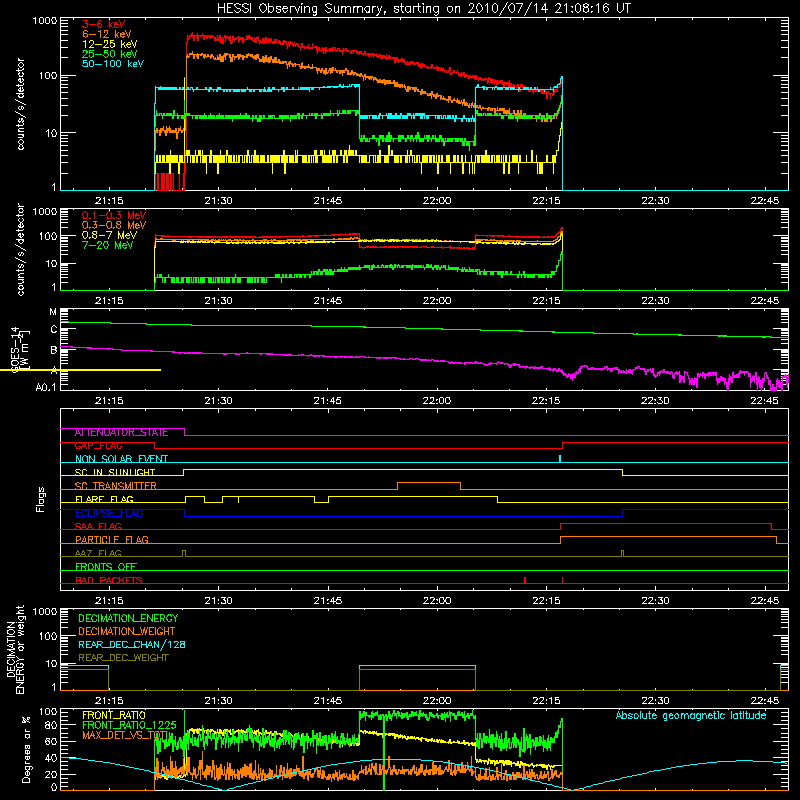Viewport: 800px width, 800px height.
Task: Click the Absolute geomagnetic latitude label
Action: (x=691, y=715)
